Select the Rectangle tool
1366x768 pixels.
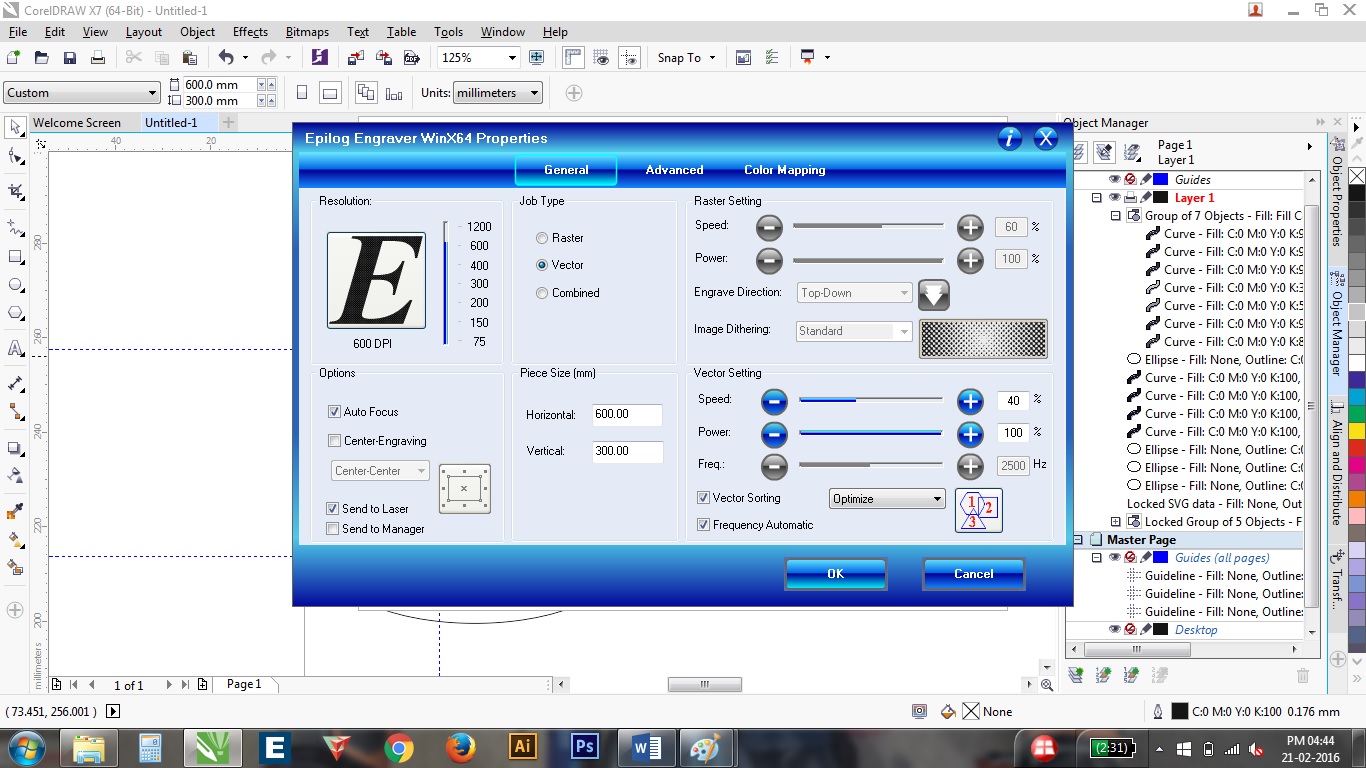click(15, 257)
